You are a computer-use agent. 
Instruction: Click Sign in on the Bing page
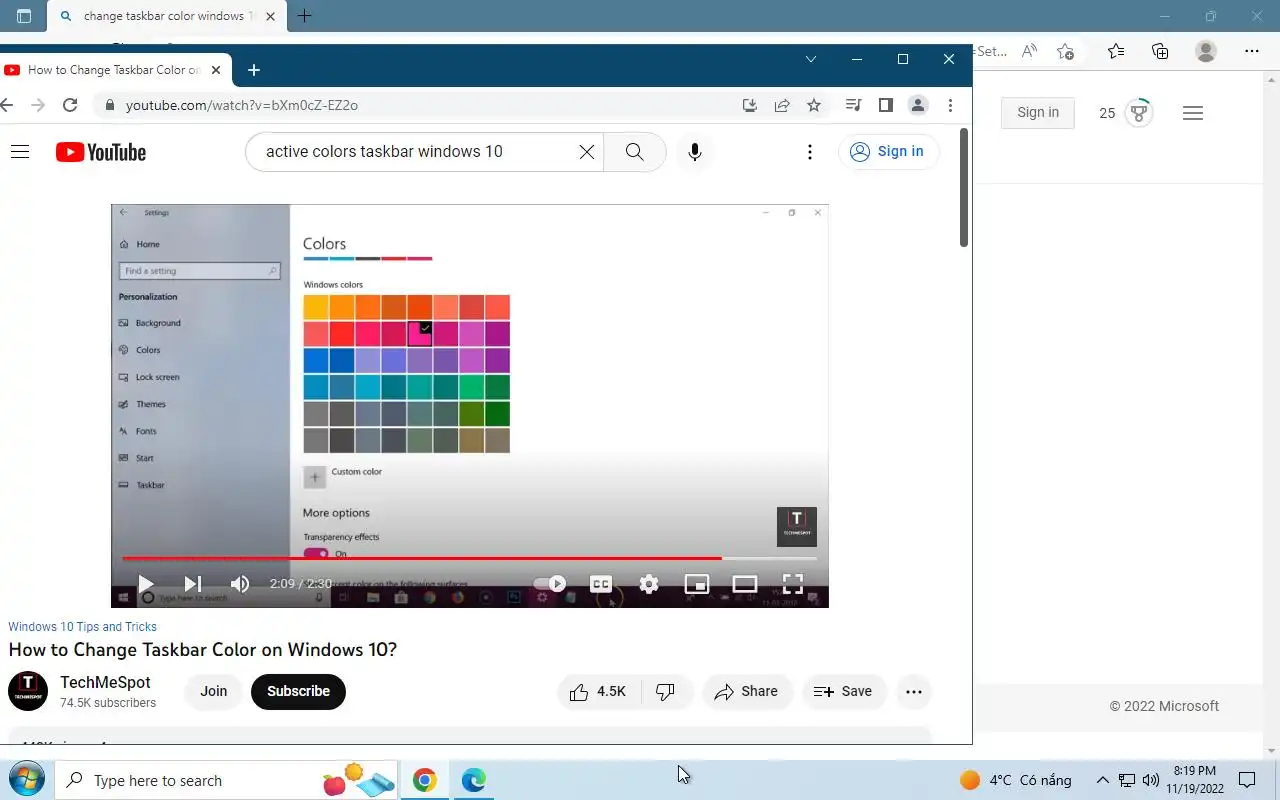[1038, 113]
